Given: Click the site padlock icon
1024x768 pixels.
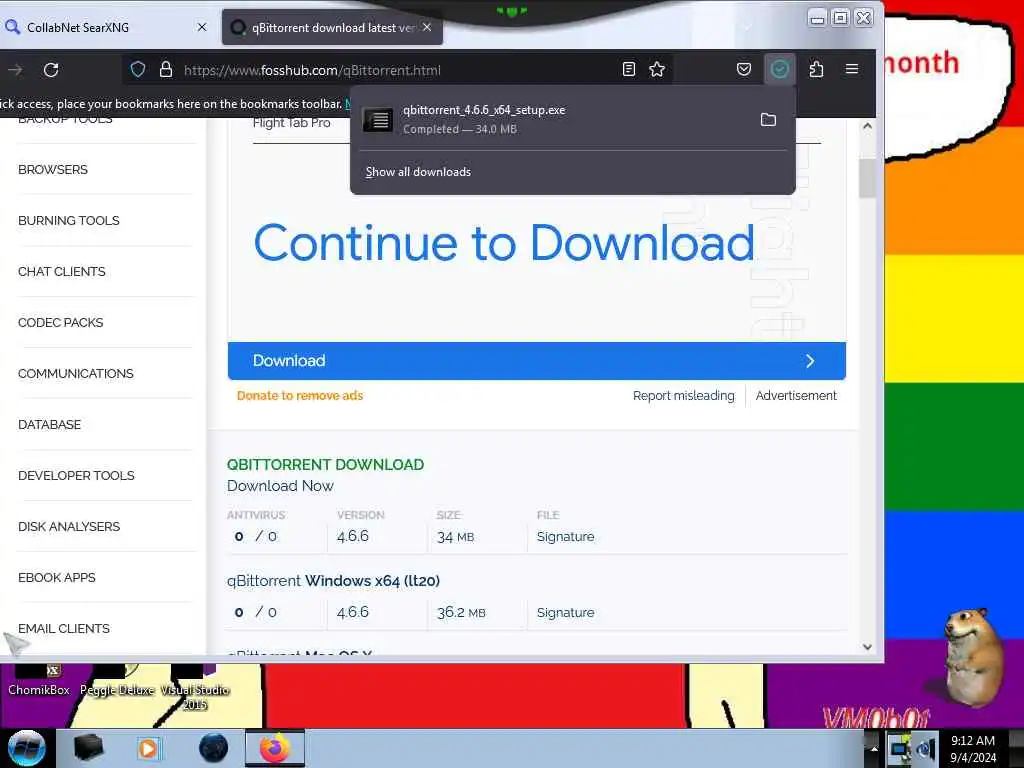Looking at the screenshot, I should click(166, 69).
